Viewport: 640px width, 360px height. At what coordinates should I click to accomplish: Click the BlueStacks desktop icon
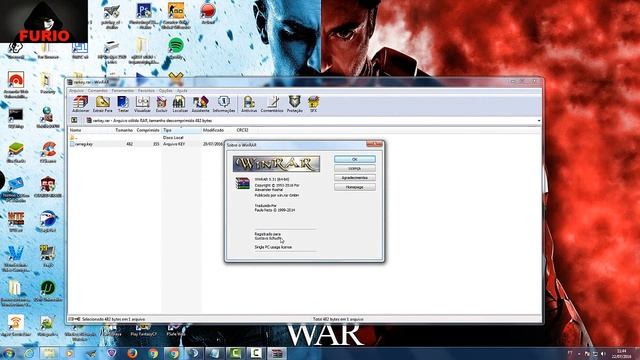[x=16, y=152]
